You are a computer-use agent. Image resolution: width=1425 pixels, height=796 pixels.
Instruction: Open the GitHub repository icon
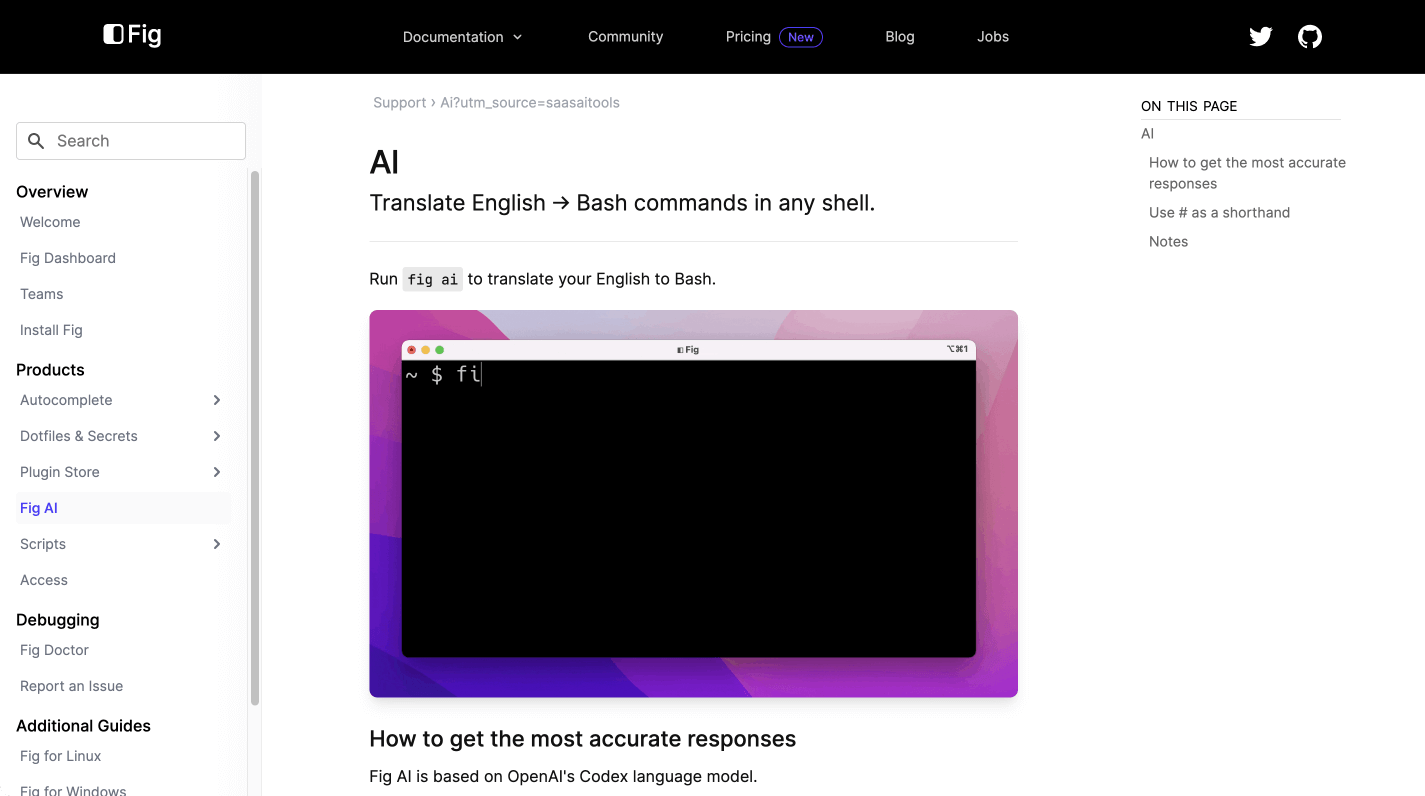[x=1309, y=36]
